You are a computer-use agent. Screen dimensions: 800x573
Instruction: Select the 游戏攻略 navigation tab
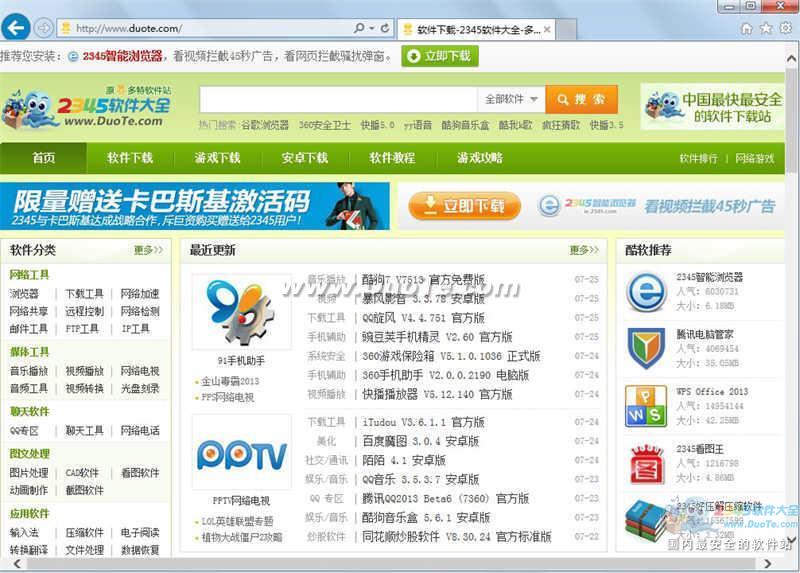pyautogui.click(x=480, y=158)
